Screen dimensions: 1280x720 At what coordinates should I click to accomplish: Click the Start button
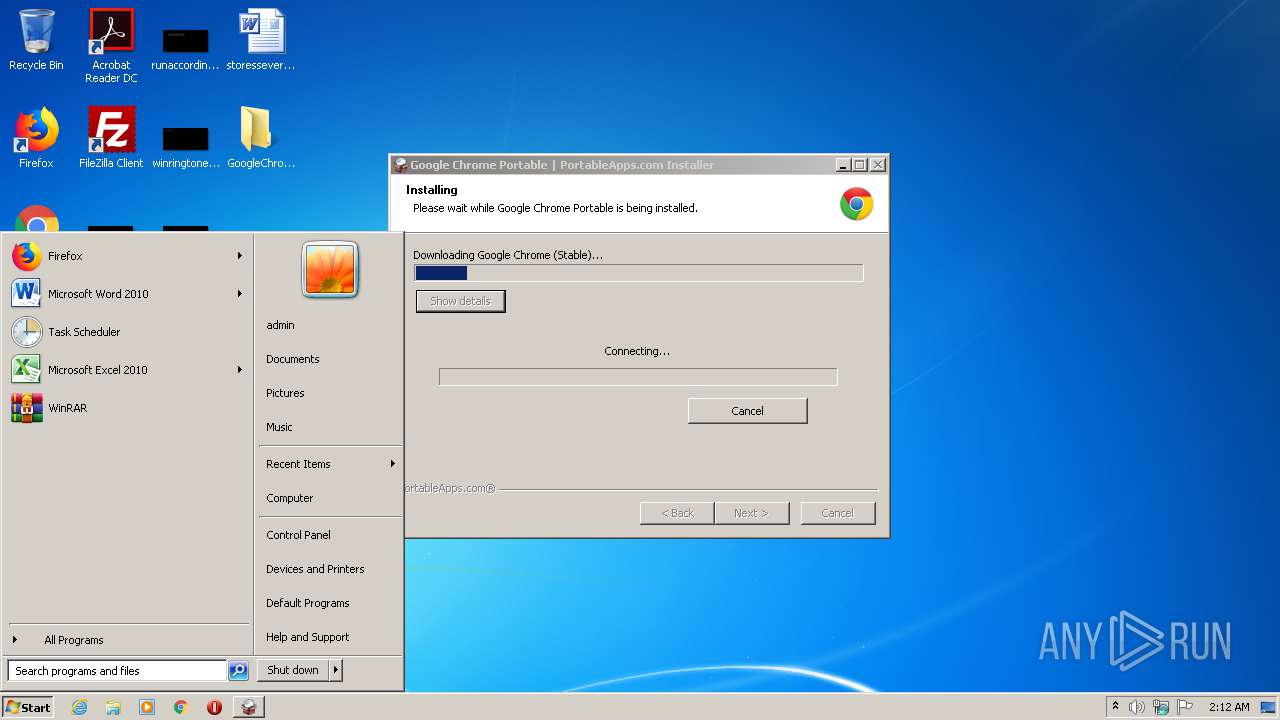pos(28,707)
